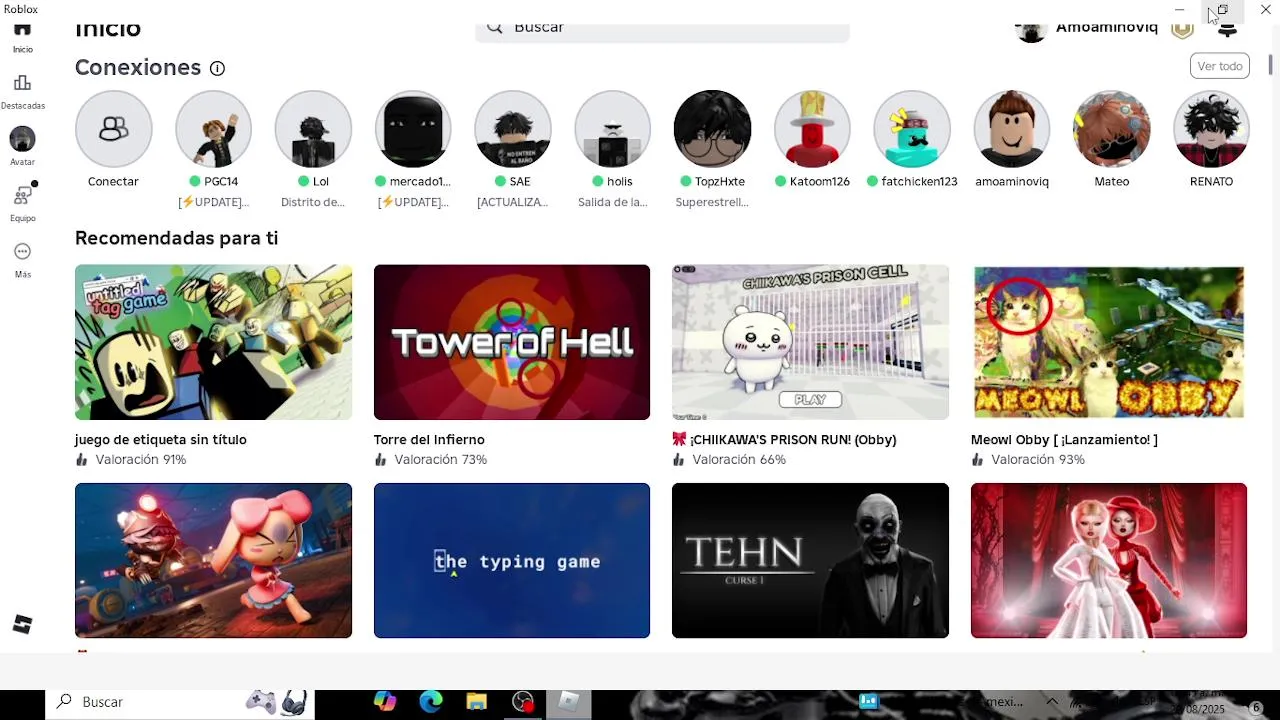Image resolution: width=1280 pixels, height=720 pixels.
Task: Click the Roblox app icon in the taskbar
Action: pyautogui.click(x=569, y=702)
